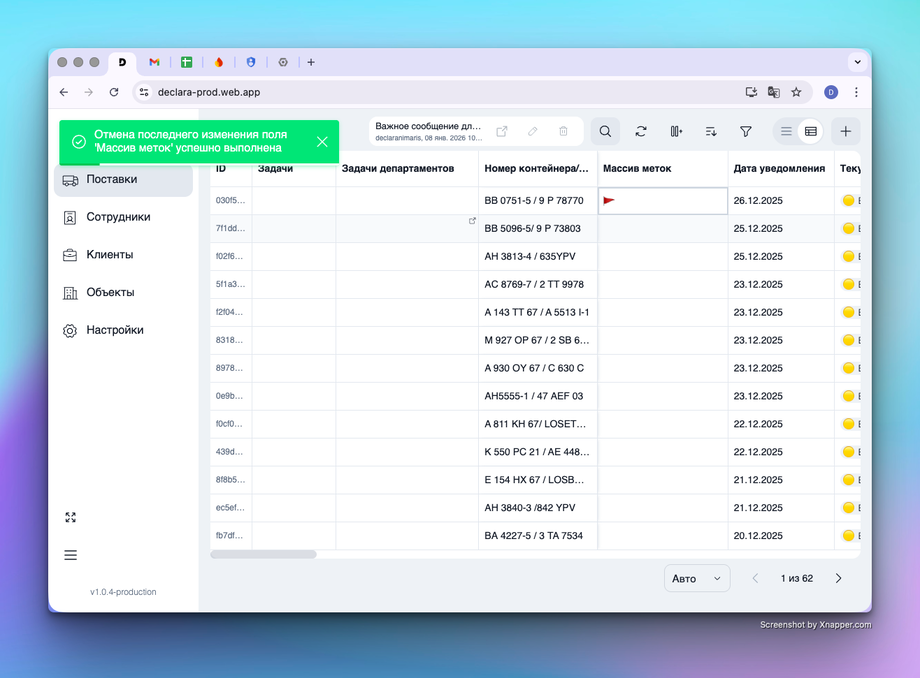This screenshot has height=678, width=920.
Task: Select the cell AH 3813-4 / 635YPV
Action: tap(537, 256)
